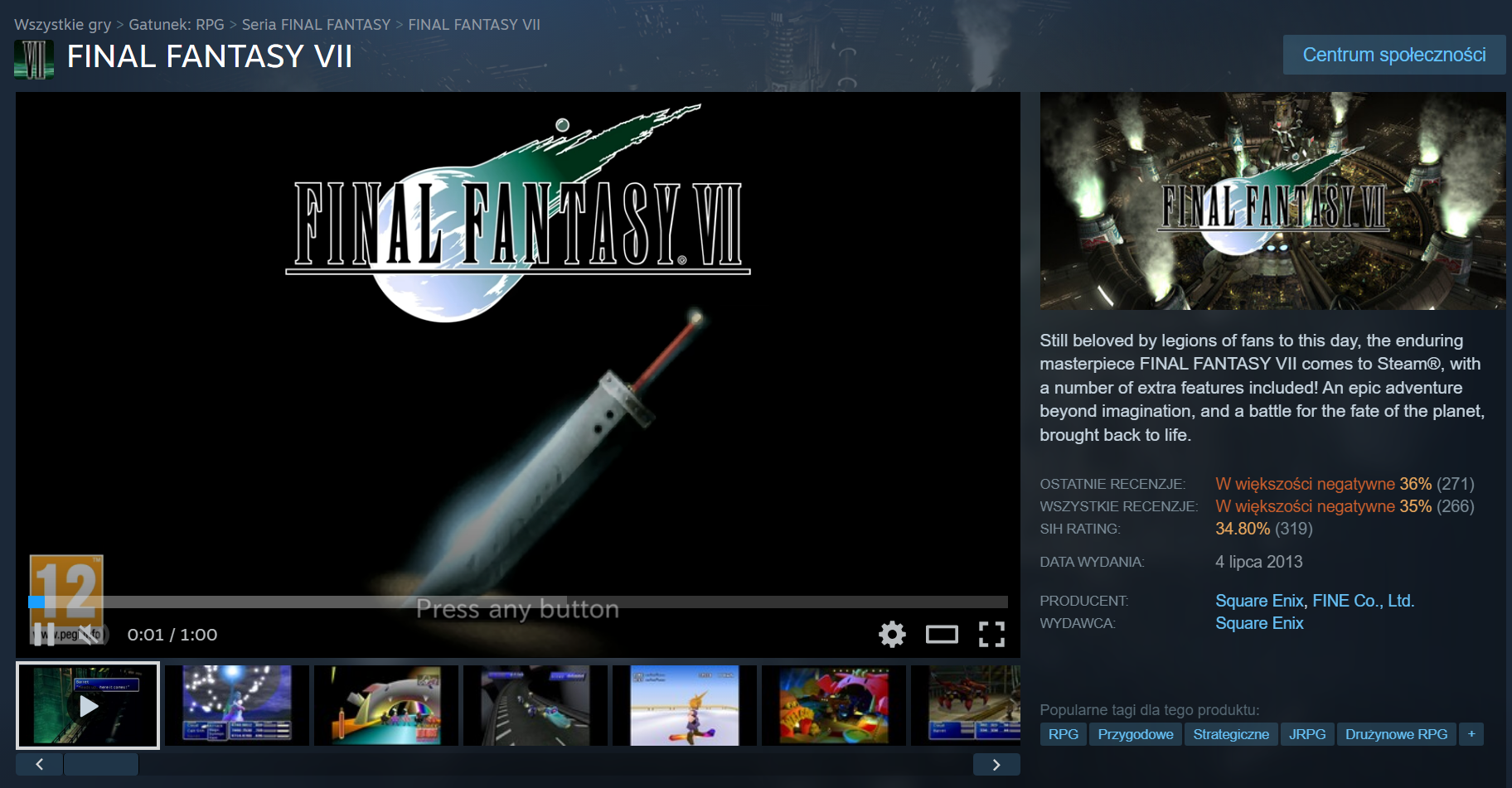This screenshot has width=1512, height=788.
Task: Expand more tags with the + button
Action: point(1471,734)
